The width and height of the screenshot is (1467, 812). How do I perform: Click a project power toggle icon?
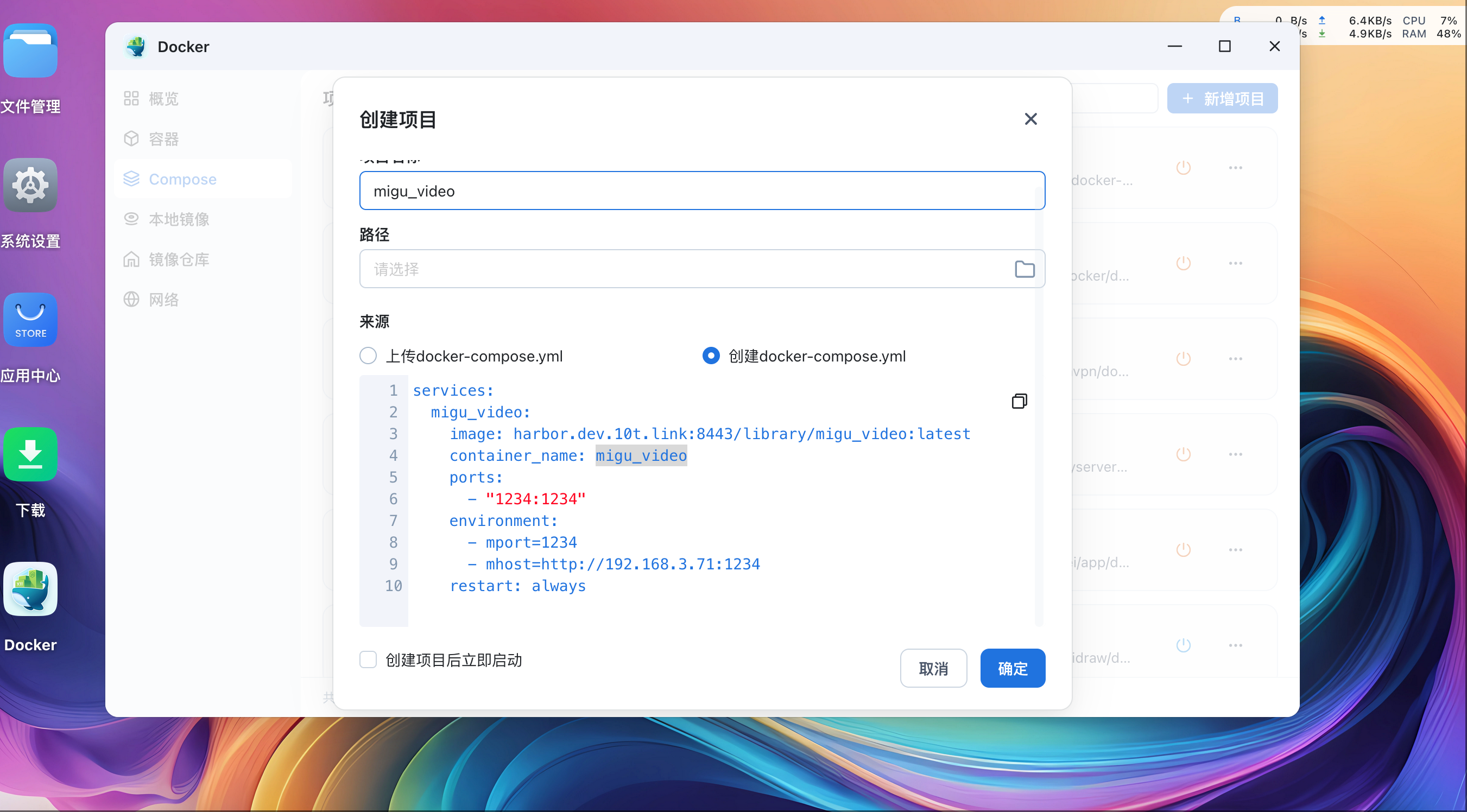[1183, 167]
